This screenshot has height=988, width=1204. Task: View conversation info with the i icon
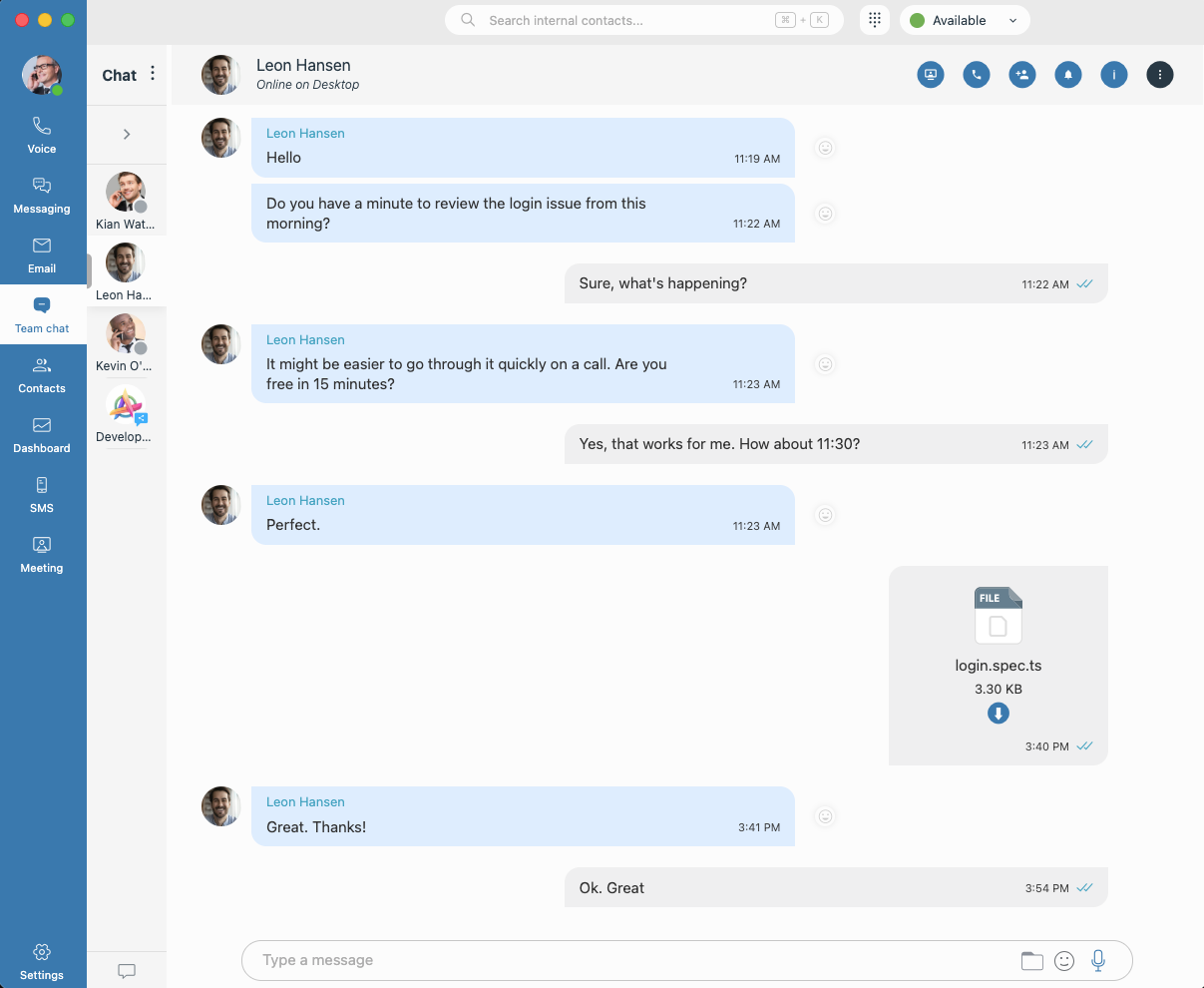point(1113,74)
